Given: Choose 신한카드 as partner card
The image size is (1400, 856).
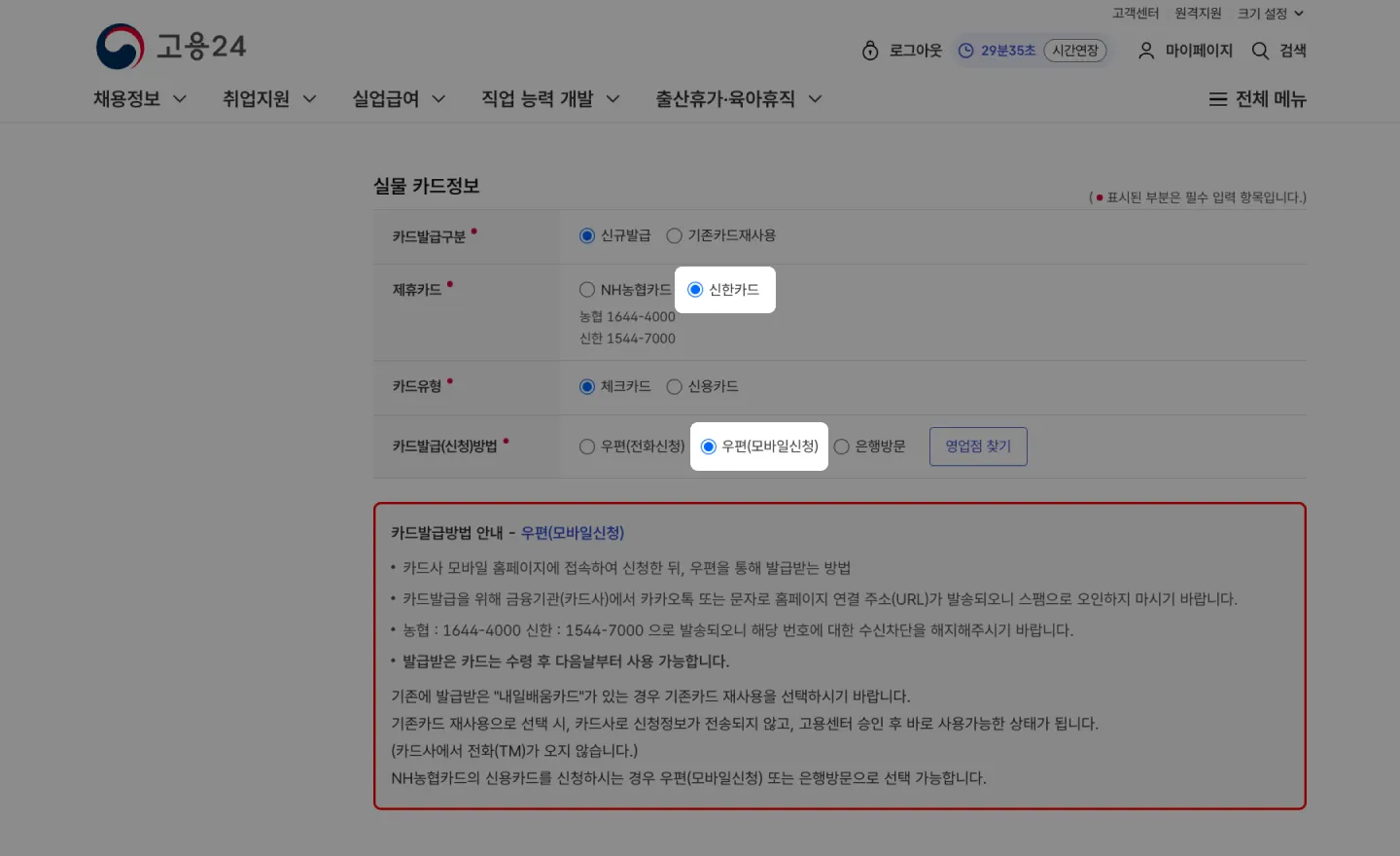Looking at the screenshot, I should 695,290.
